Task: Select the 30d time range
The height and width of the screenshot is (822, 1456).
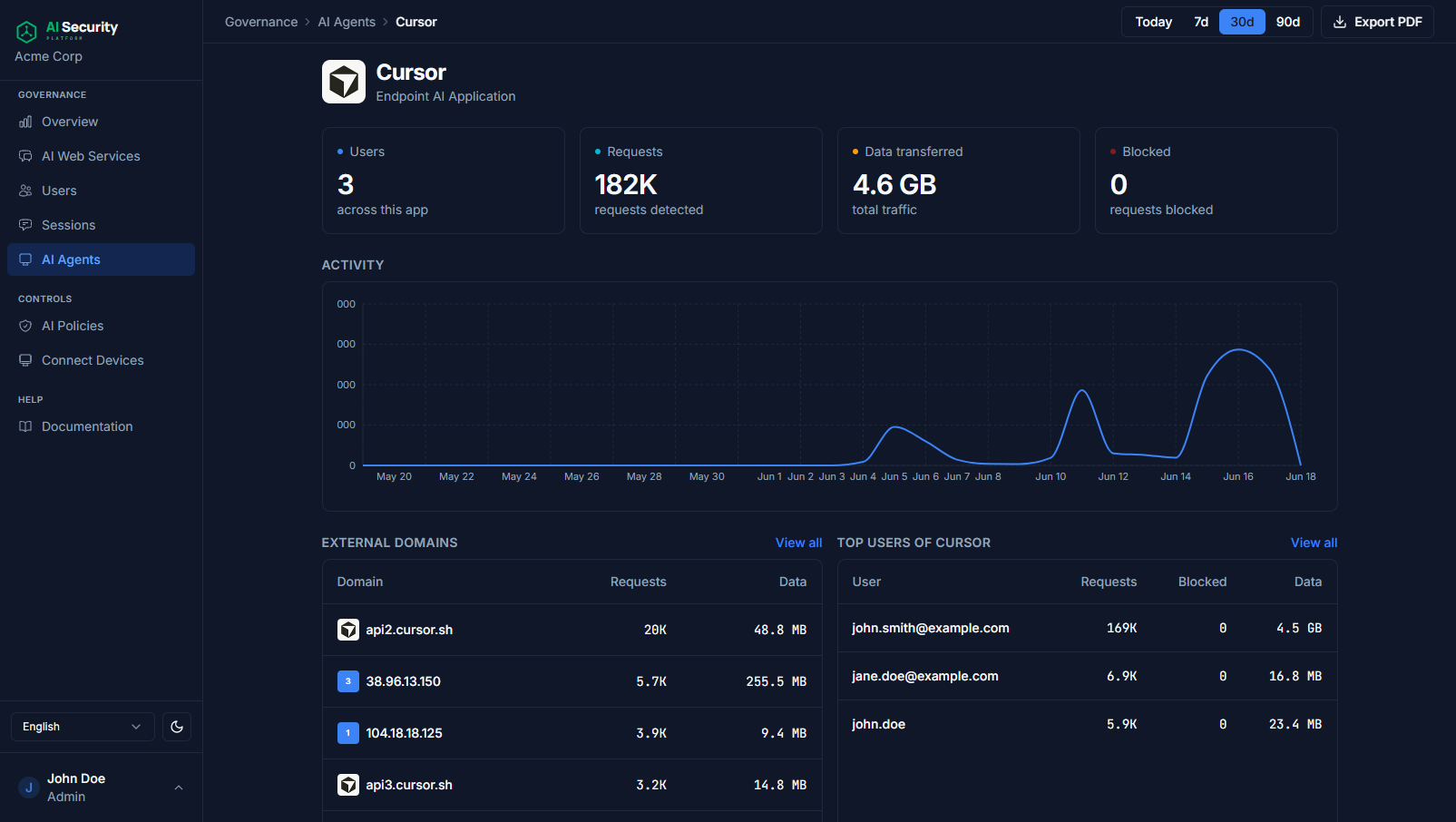Action: [x=1242, y=22]
